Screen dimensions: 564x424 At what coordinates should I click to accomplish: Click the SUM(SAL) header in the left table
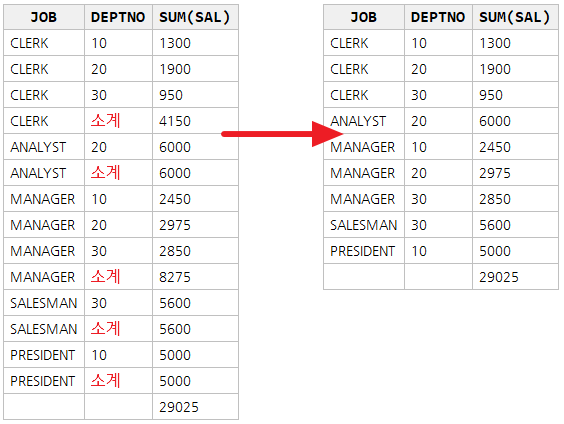click(195, 17)
